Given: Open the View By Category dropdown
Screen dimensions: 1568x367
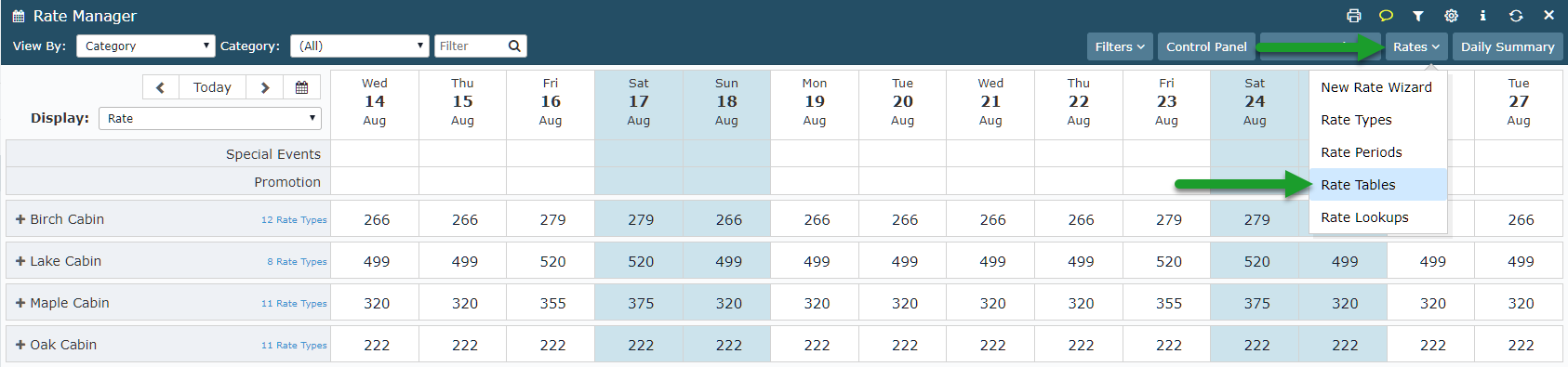Looking at the screenshot, I should pos(146,46).
